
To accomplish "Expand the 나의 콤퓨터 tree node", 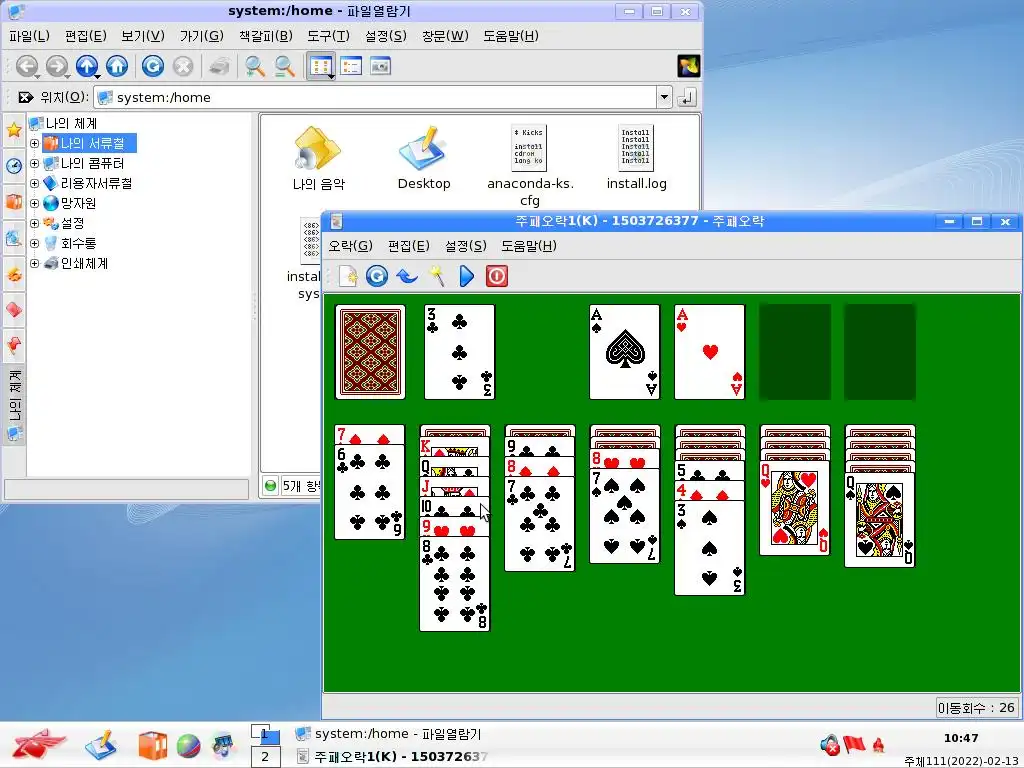I will pos(35,163).
